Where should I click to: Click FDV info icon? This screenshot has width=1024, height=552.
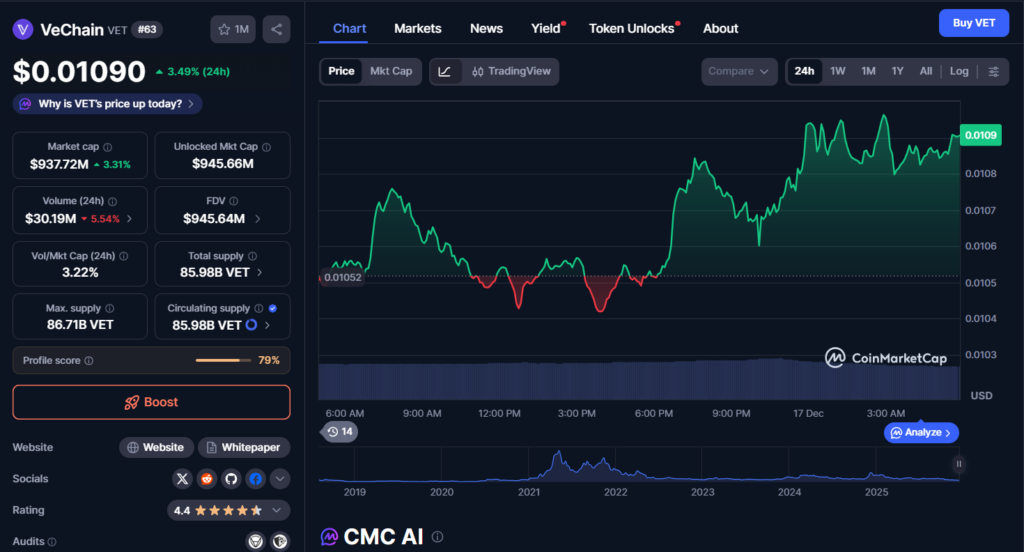(234, 201)
